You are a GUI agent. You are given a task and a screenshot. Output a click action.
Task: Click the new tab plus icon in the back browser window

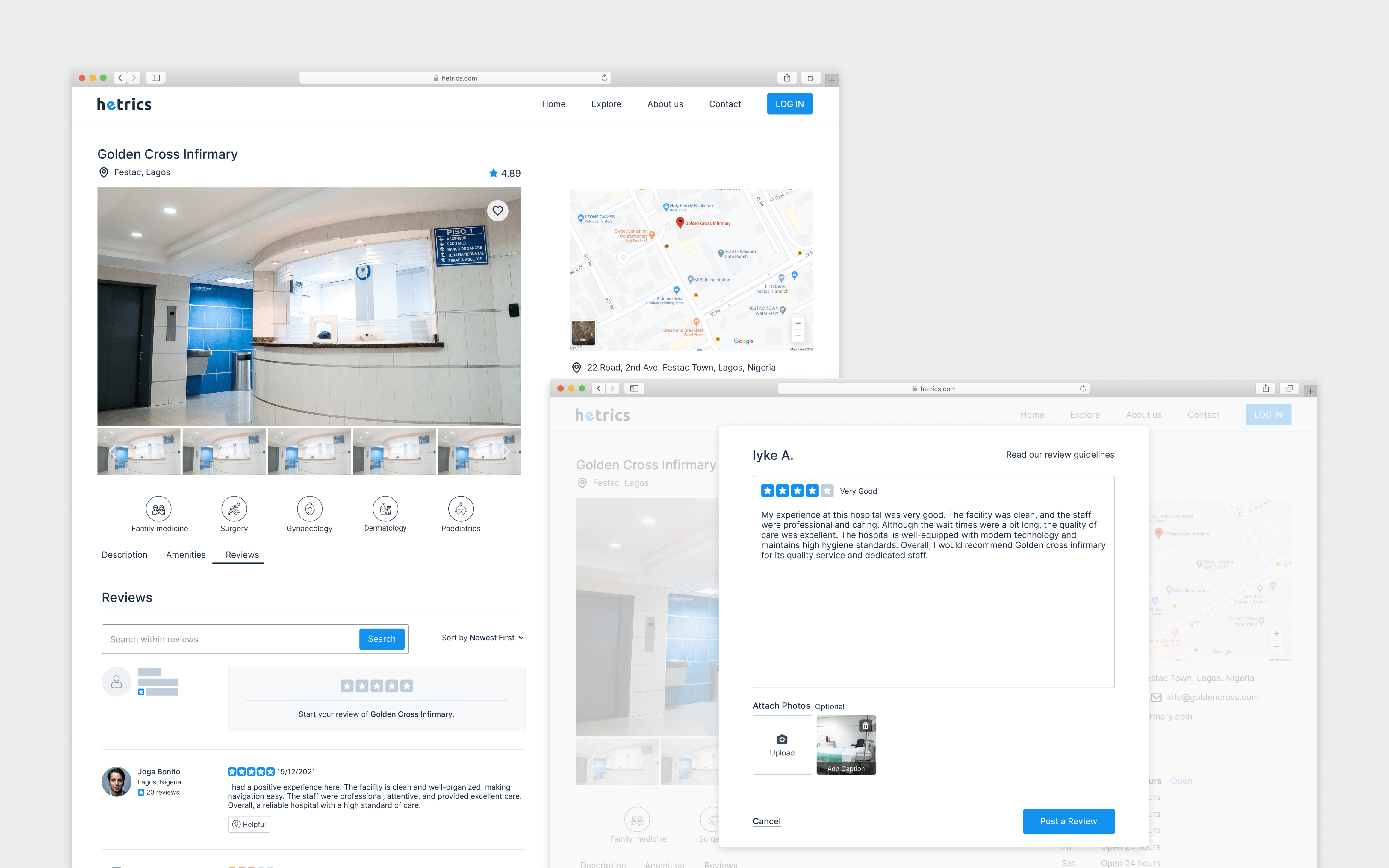[832, 81]
